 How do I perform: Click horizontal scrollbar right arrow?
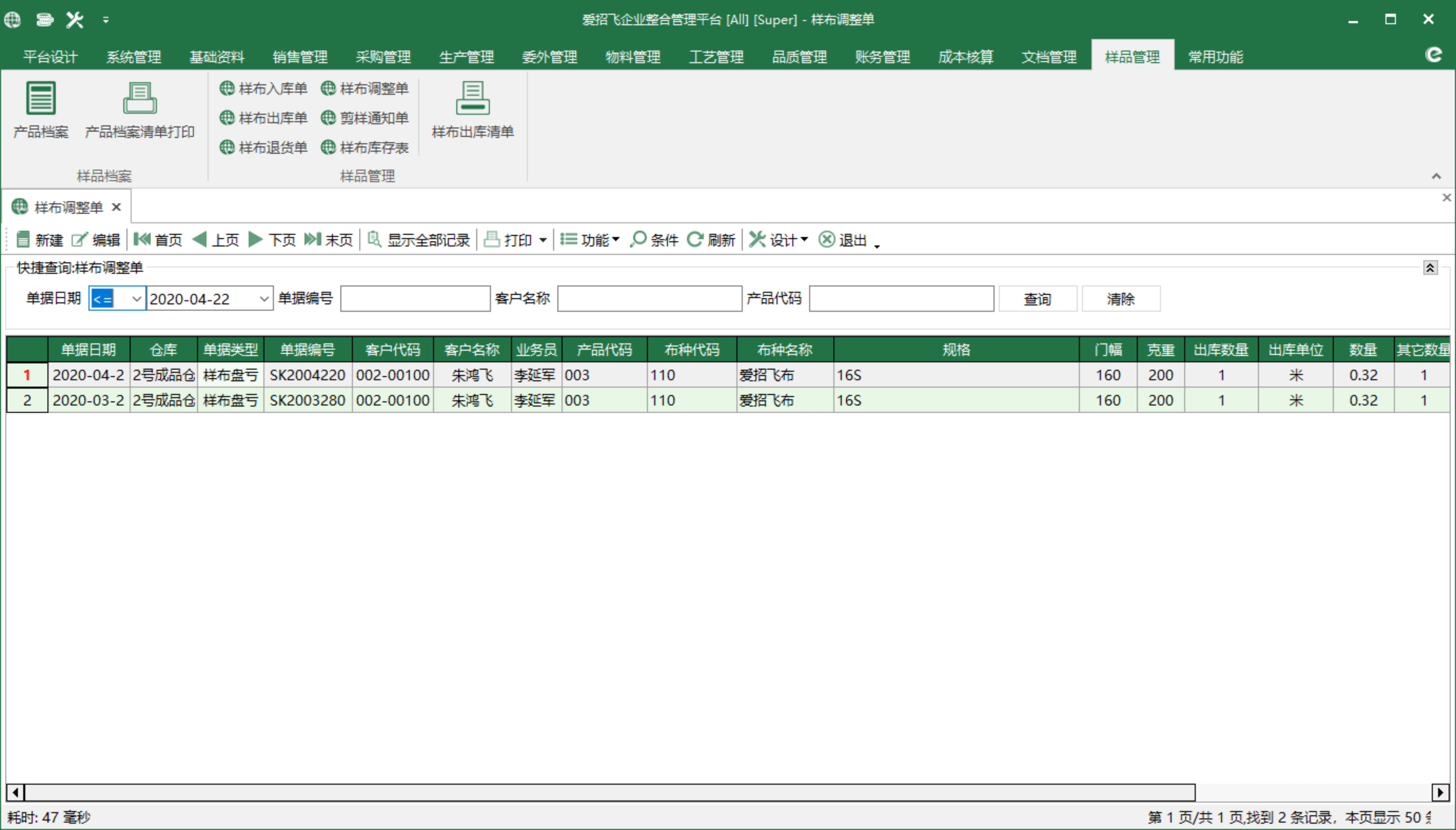[x=1440, y=792]
